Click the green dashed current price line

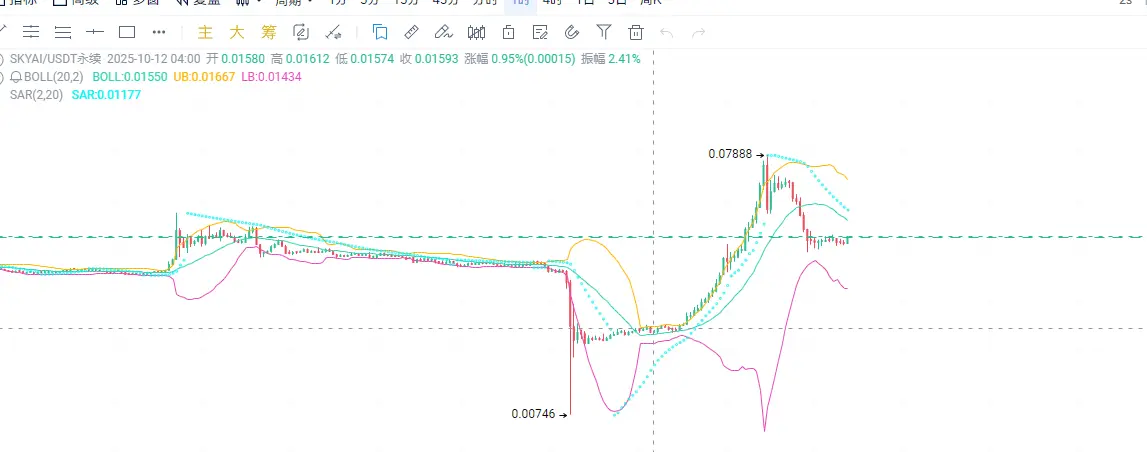[574, 237]
